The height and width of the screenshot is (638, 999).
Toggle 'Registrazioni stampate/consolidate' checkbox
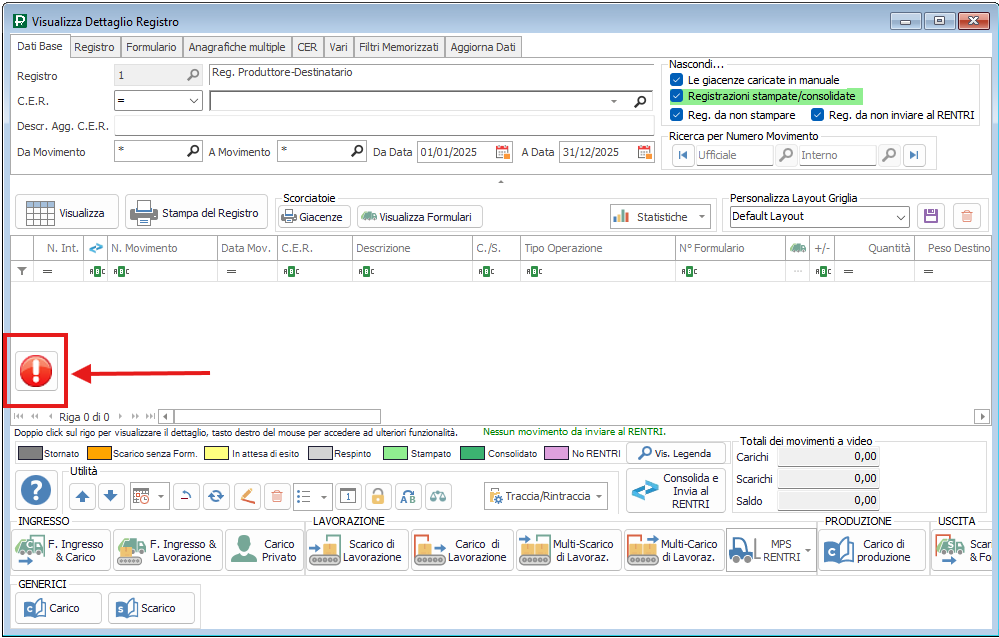point(677,97)
